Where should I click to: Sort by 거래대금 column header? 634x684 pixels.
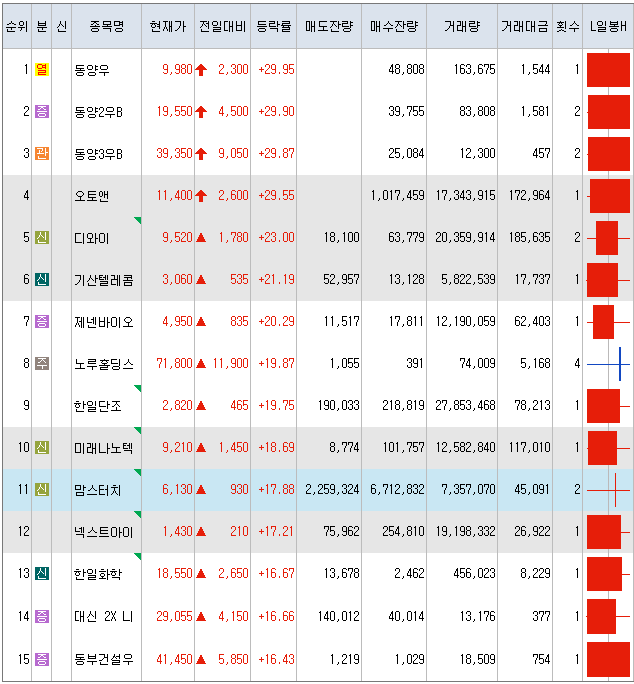click(x=525, y=27)
